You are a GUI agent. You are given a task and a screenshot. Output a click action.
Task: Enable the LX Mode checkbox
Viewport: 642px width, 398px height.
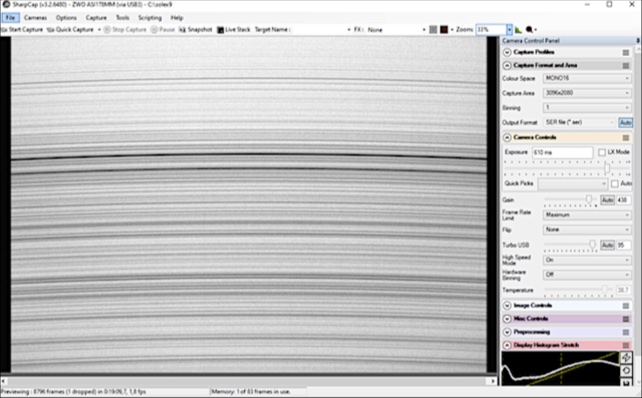tap(602, 152)
